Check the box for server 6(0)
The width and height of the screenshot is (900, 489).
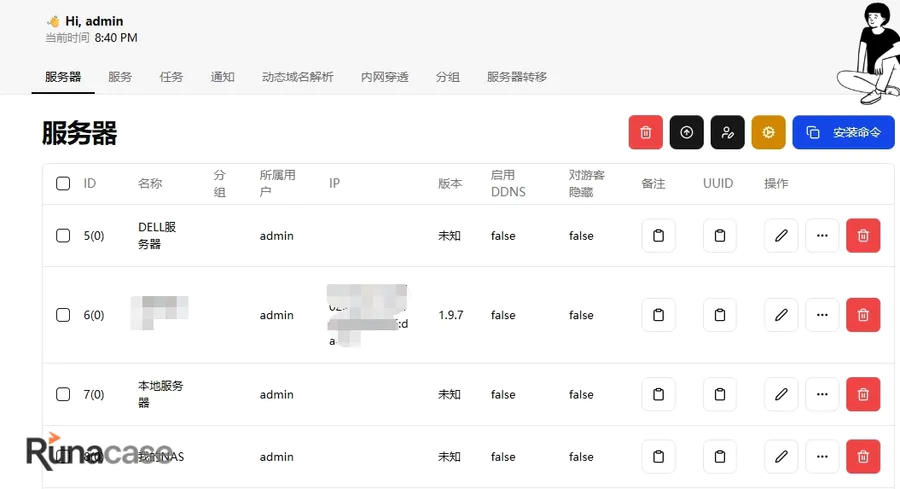point(63,315)
